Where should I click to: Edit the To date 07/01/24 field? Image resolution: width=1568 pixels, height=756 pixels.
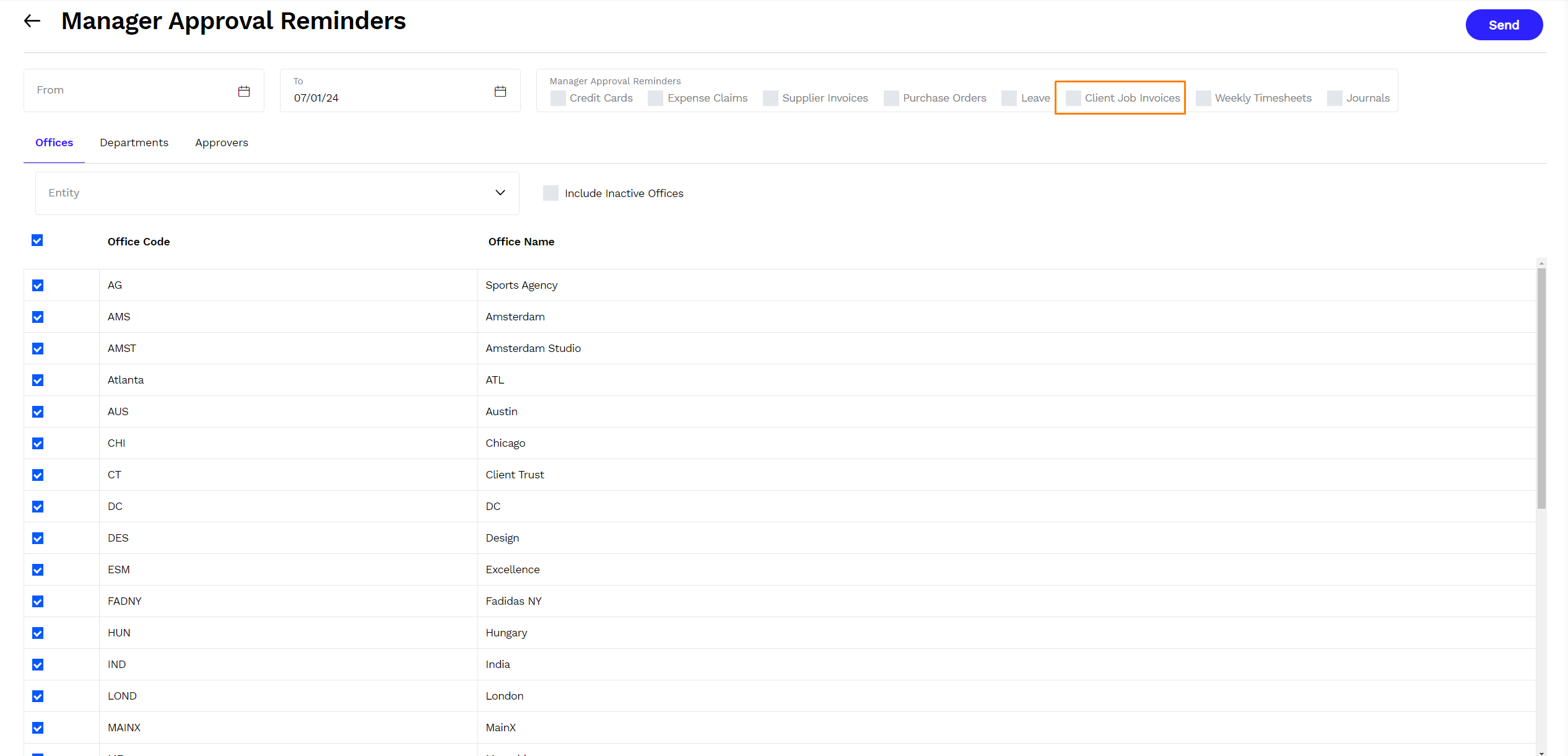(x=400, y=90)
